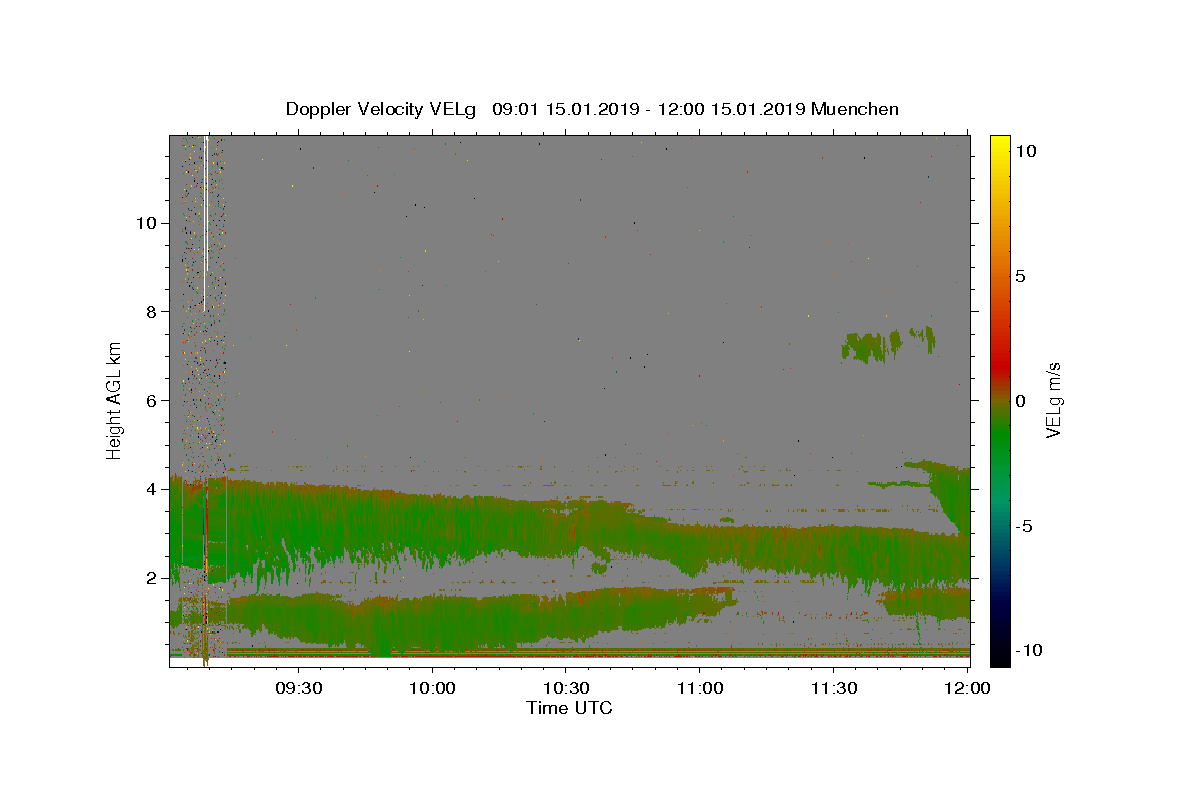Click the 11:00 time tick label
1200x800 pixels.
[700, 688]
